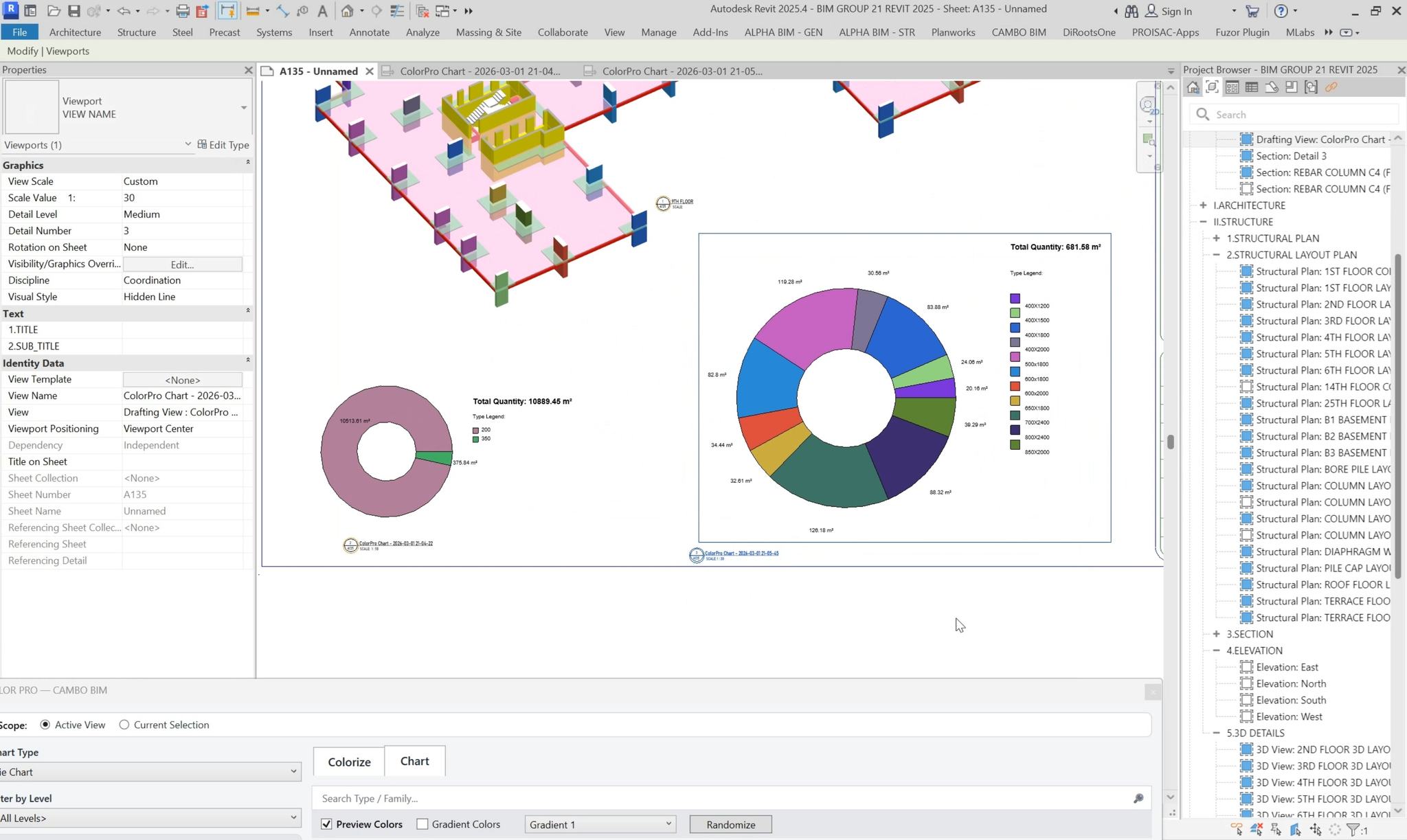
Task: Click the orange links icon in Project Browser
Action: [x=1331, y=87]
